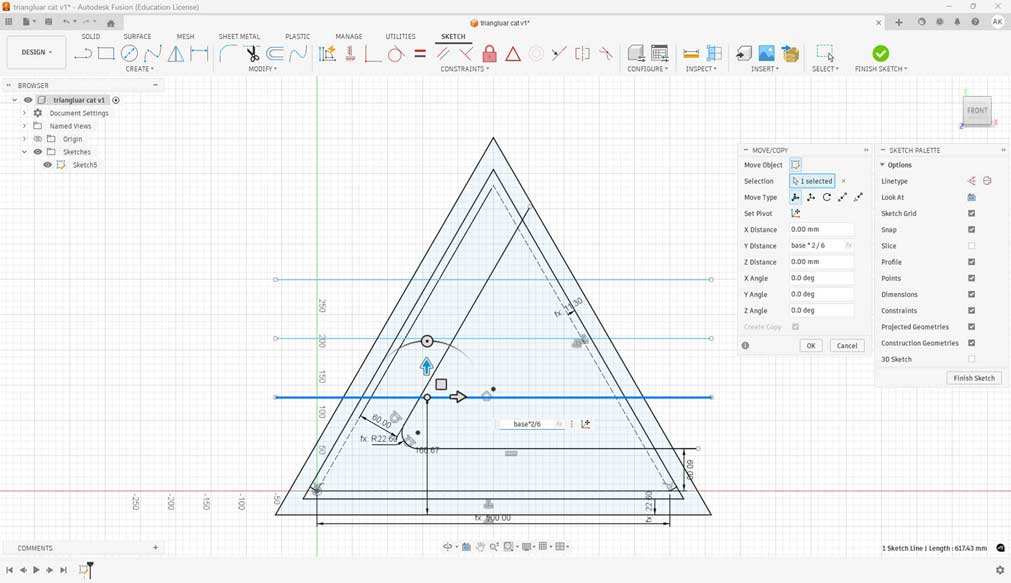This screenshot has width=1011, height=583.
Task: Click the Home icon in the top bar
Action: (x=110, y=23)
